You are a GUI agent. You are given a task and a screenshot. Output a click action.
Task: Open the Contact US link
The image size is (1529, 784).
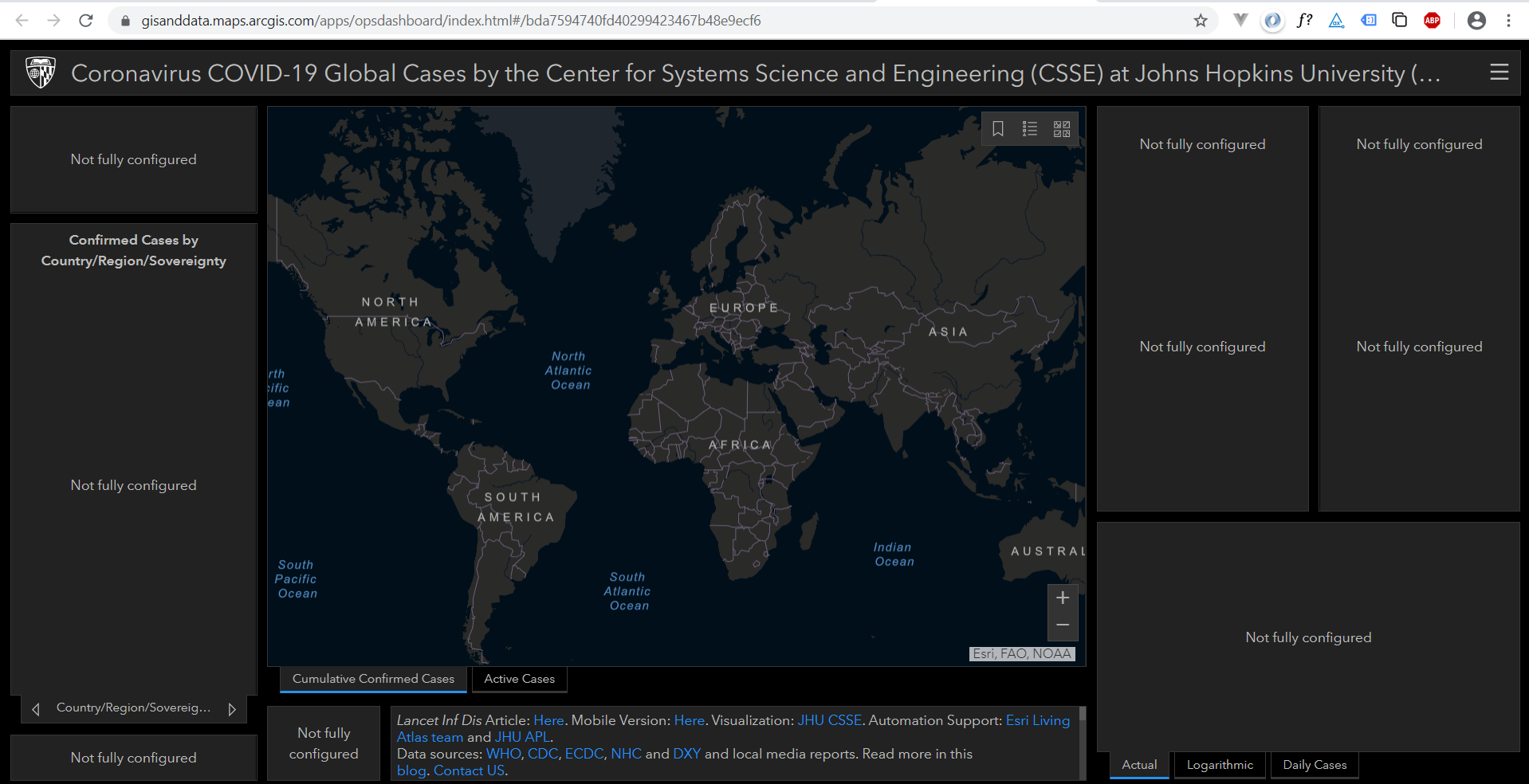(x=469, y=770)
